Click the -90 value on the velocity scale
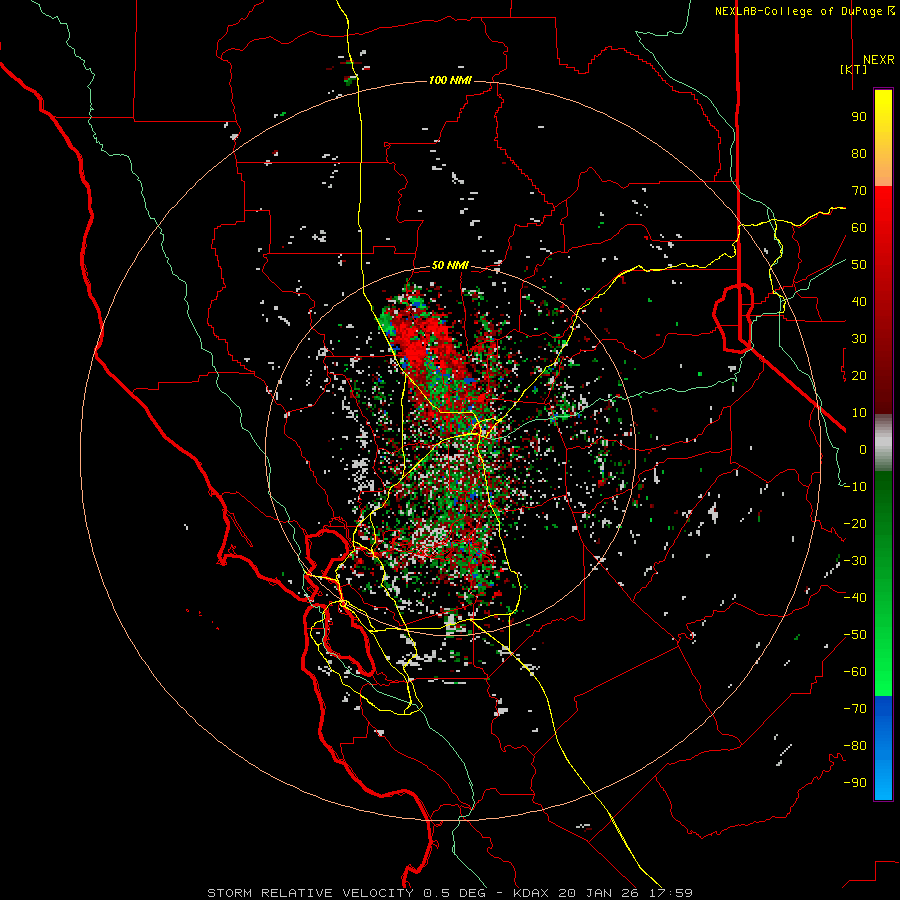 (x=855, y=783)
